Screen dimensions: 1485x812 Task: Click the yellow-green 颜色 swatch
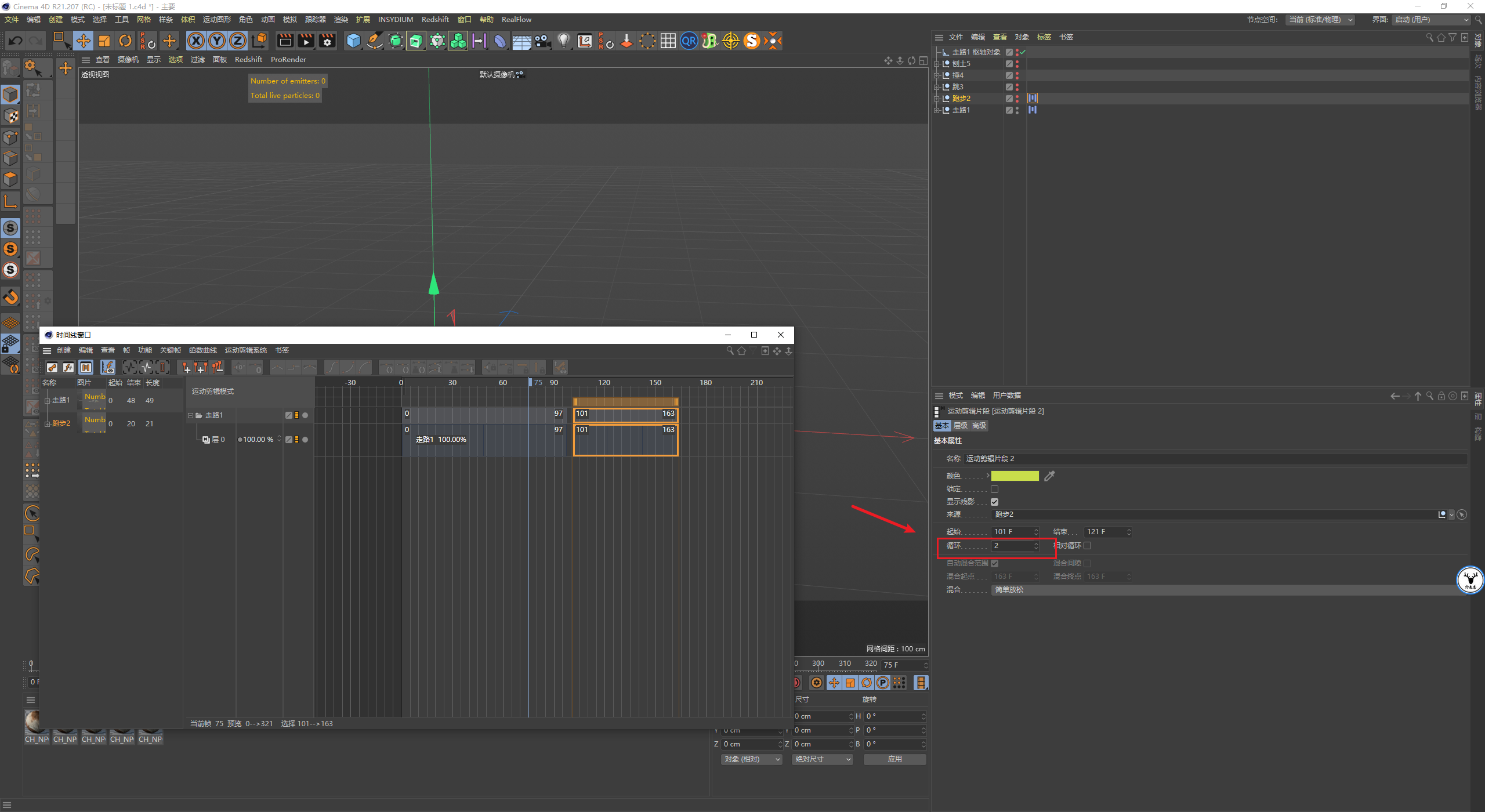click(1015, 476)
